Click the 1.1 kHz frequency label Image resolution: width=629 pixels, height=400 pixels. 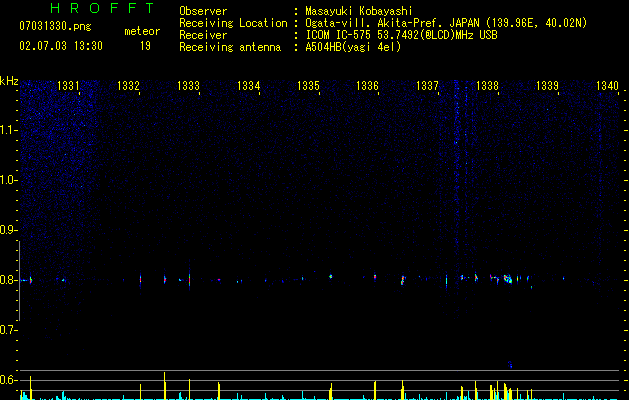(x=8, y=130)
